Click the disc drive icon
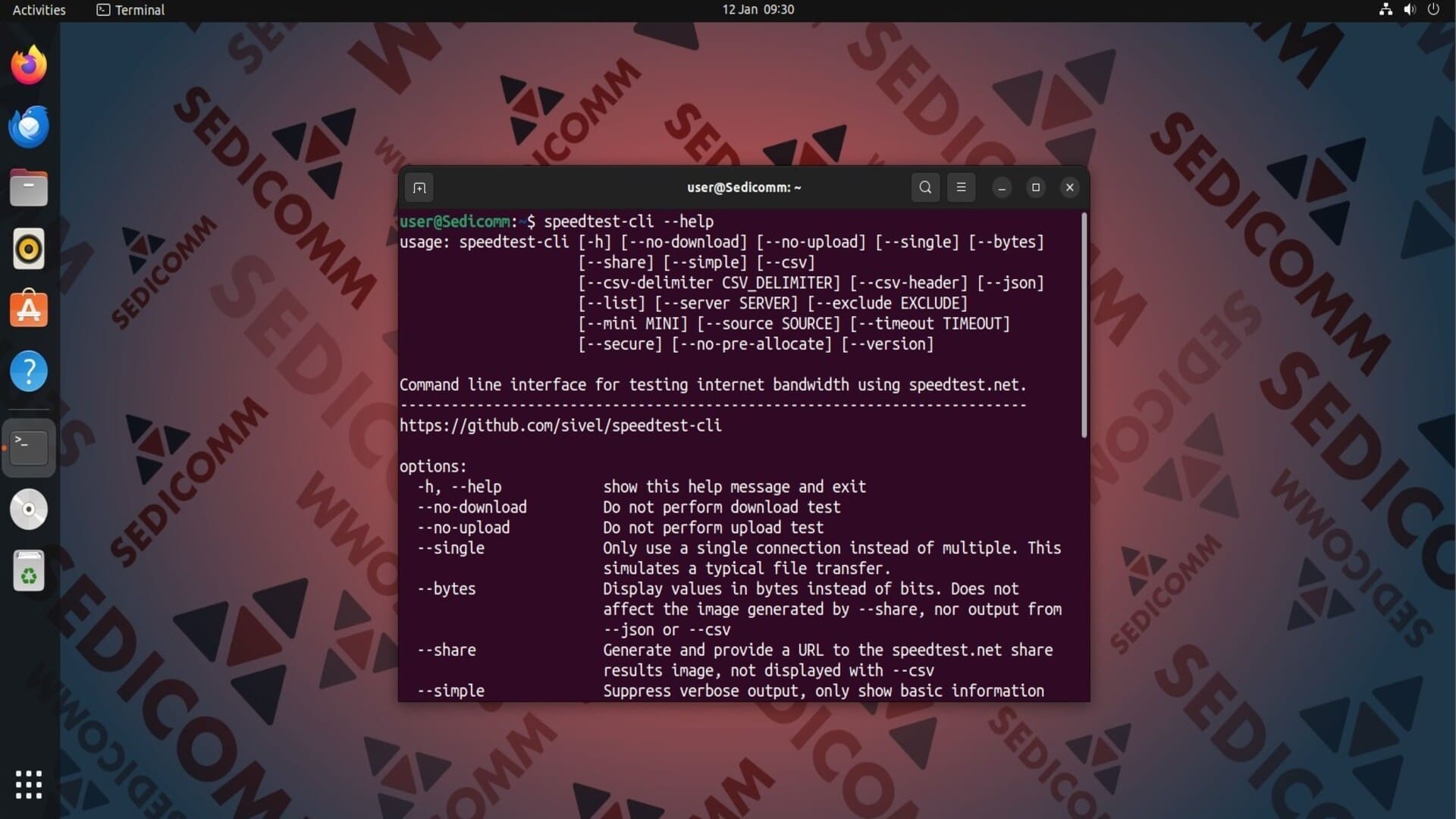This screenshot has height=819, width=1456. tap(29, 510)
